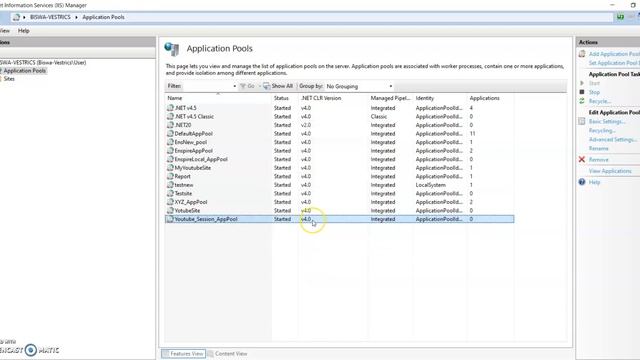The image size is (640, 360).
Task: Click View Applications link
Action: pyautogui.click(x=610, y=171)
